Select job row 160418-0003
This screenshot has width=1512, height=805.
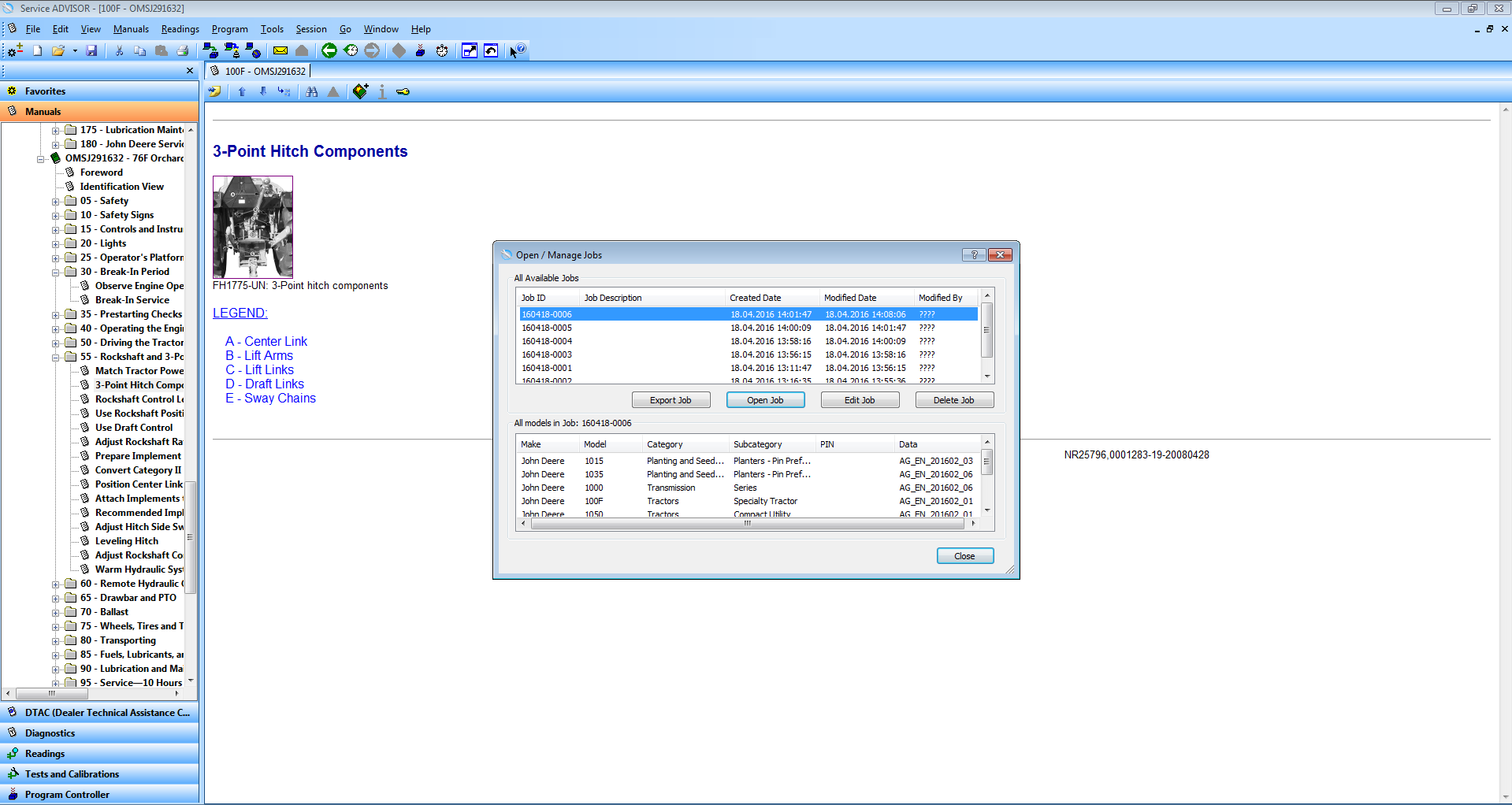point(749,354)
